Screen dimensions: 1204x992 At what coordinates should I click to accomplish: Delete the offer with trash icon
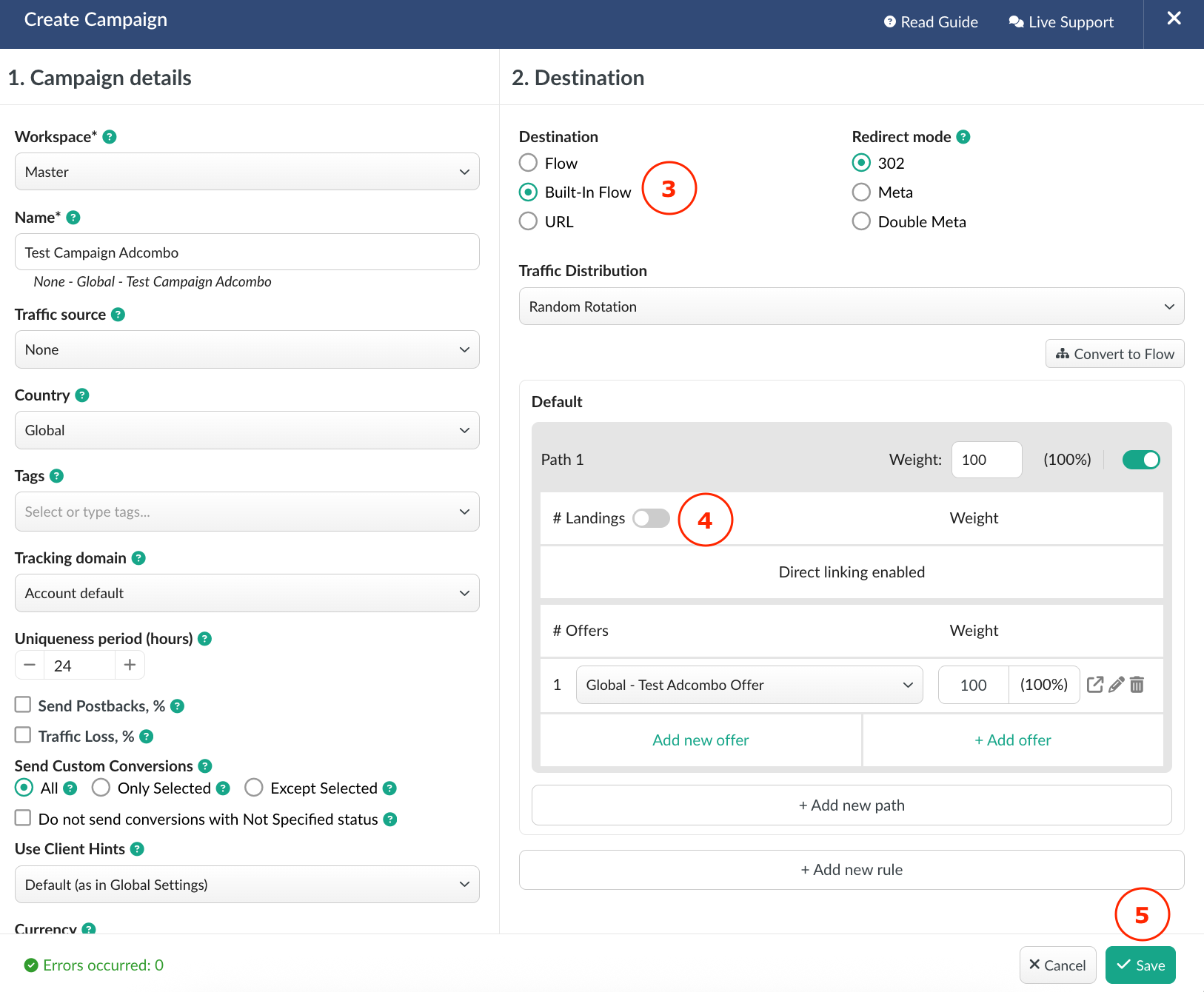[1137, 685]
